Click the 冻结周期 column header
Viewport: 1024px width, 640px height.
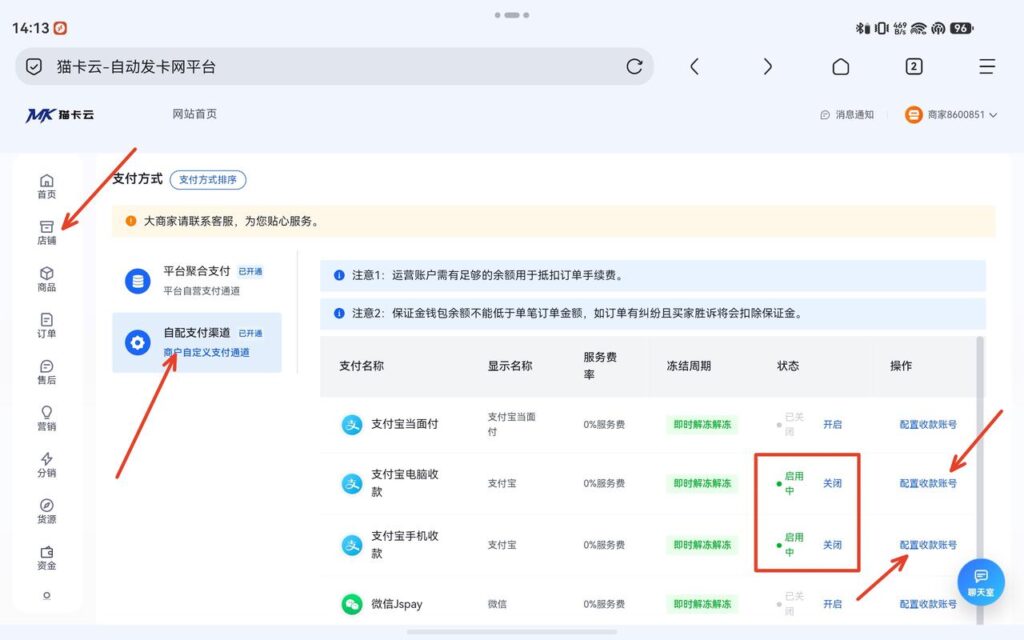688,366
